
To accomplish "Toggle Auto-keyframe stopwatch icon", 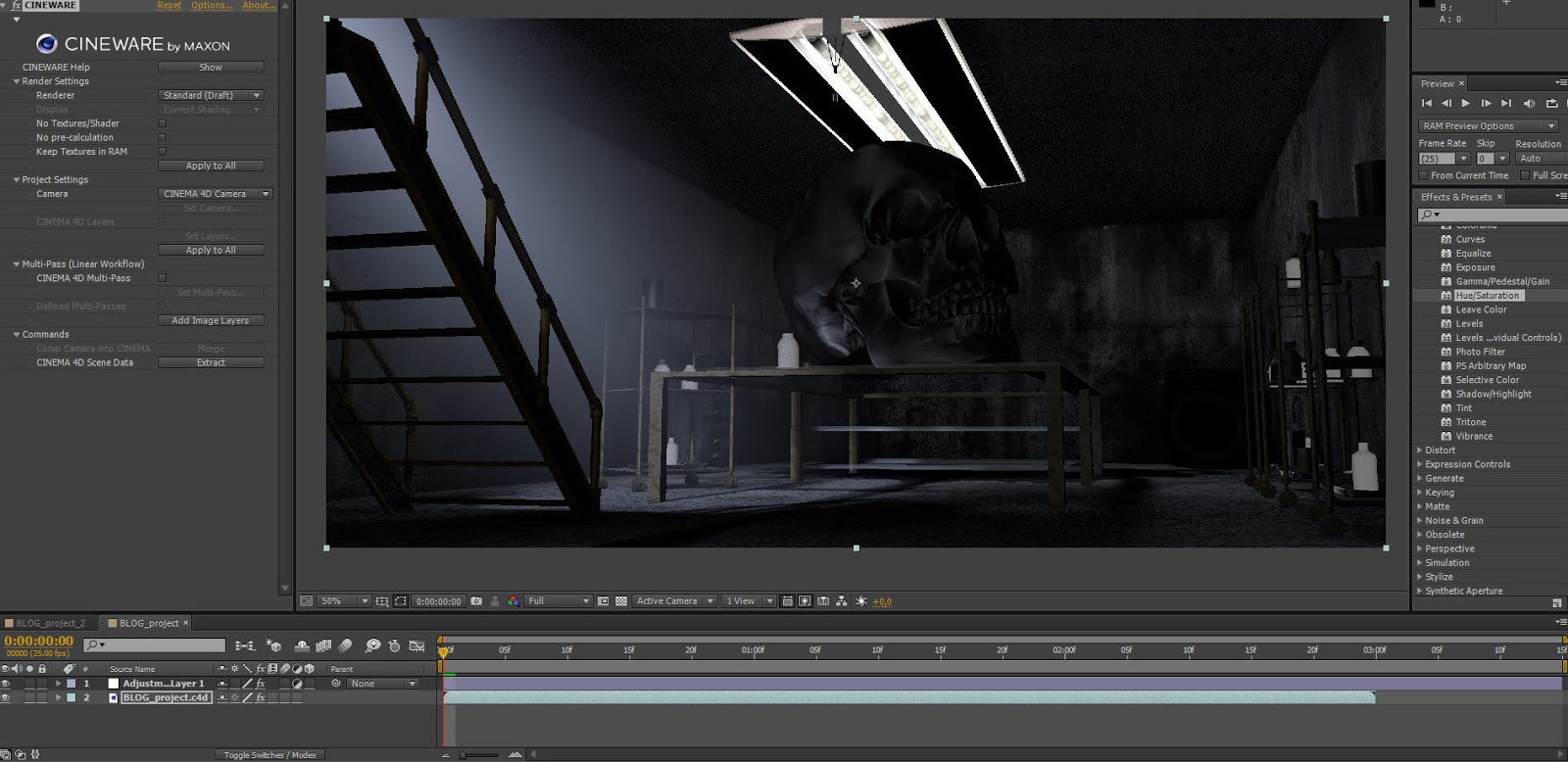I will click(394, 645).
